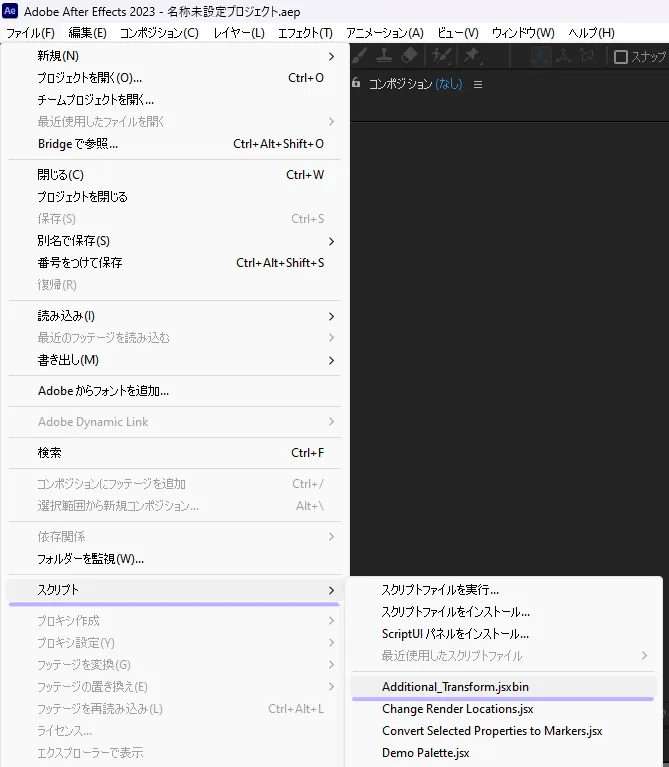Choose フォルダーを監視(W)... menu item
Screen dimensions: 669x767
[175, 559]
